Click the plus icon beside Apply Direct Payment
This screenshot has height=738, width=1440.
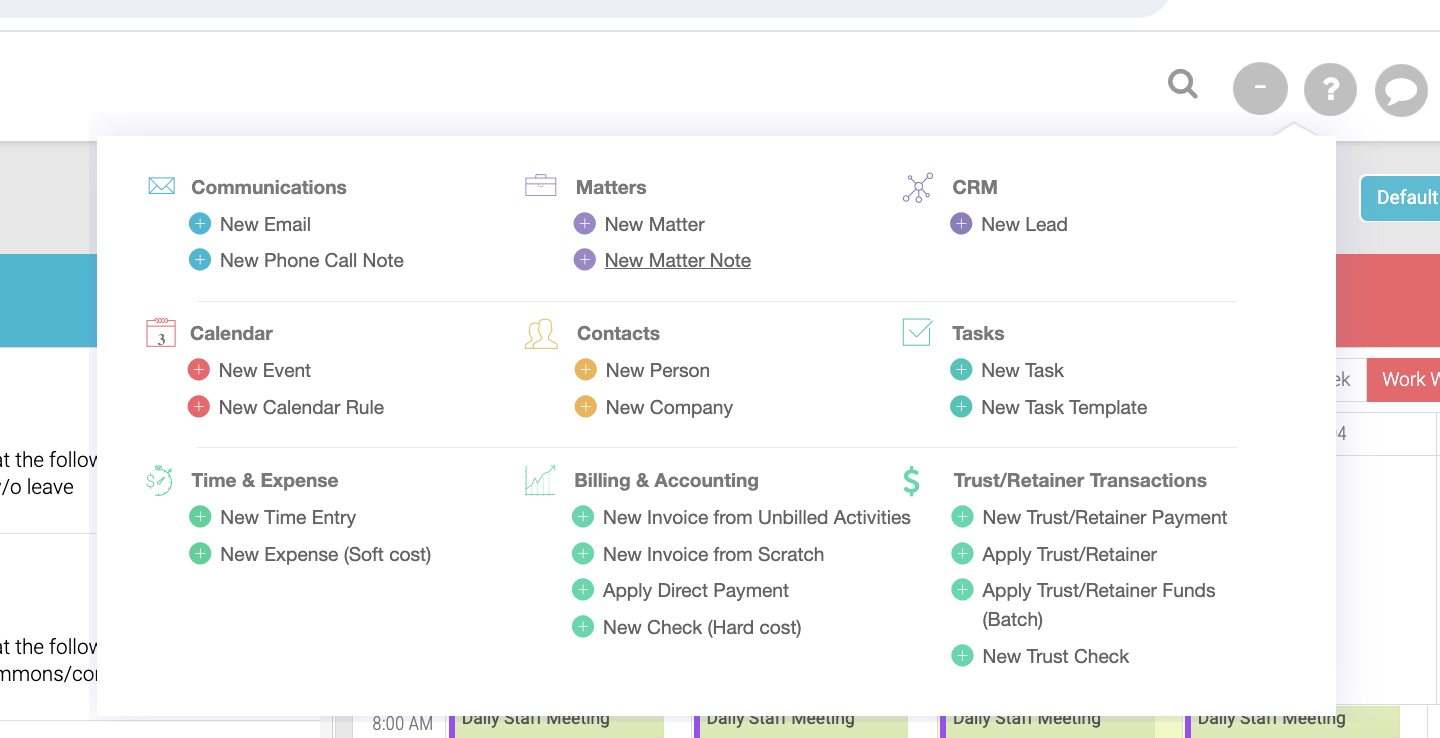coord(583,590)
